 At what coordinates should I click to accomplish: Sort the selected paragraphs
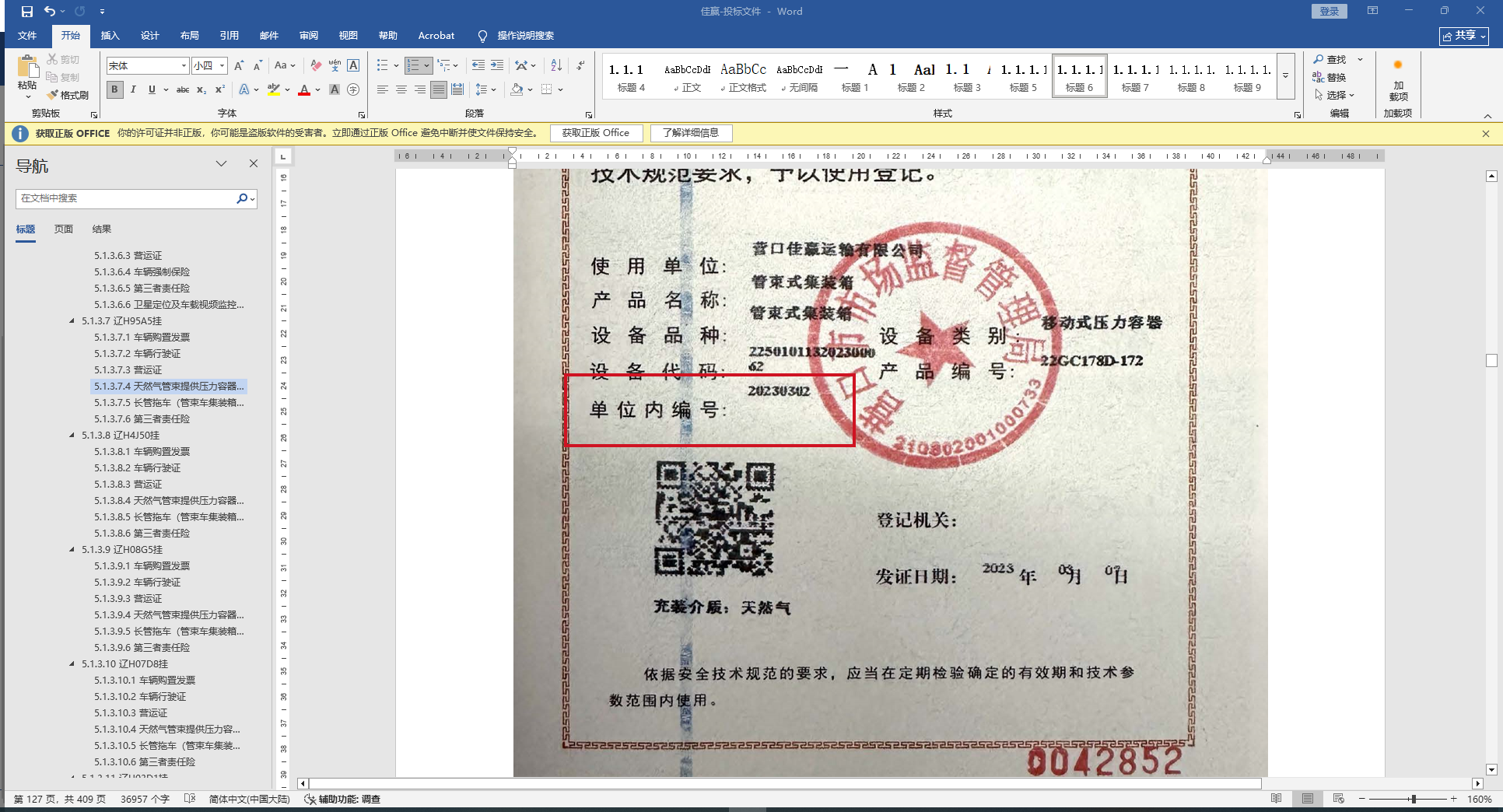pos(556,66)
